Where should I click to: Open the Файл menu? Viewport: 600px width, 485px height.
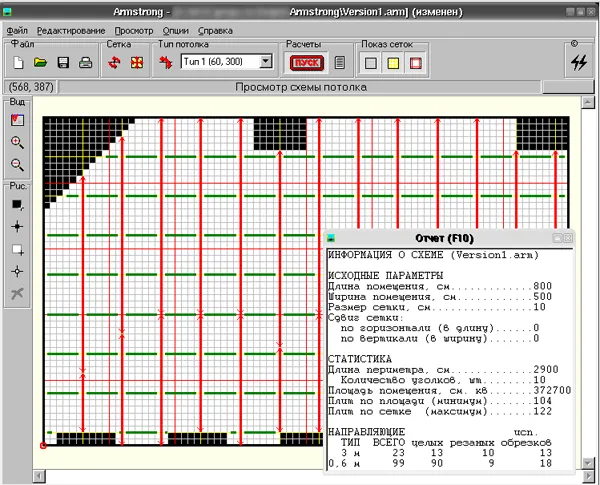tap(17, 31)
